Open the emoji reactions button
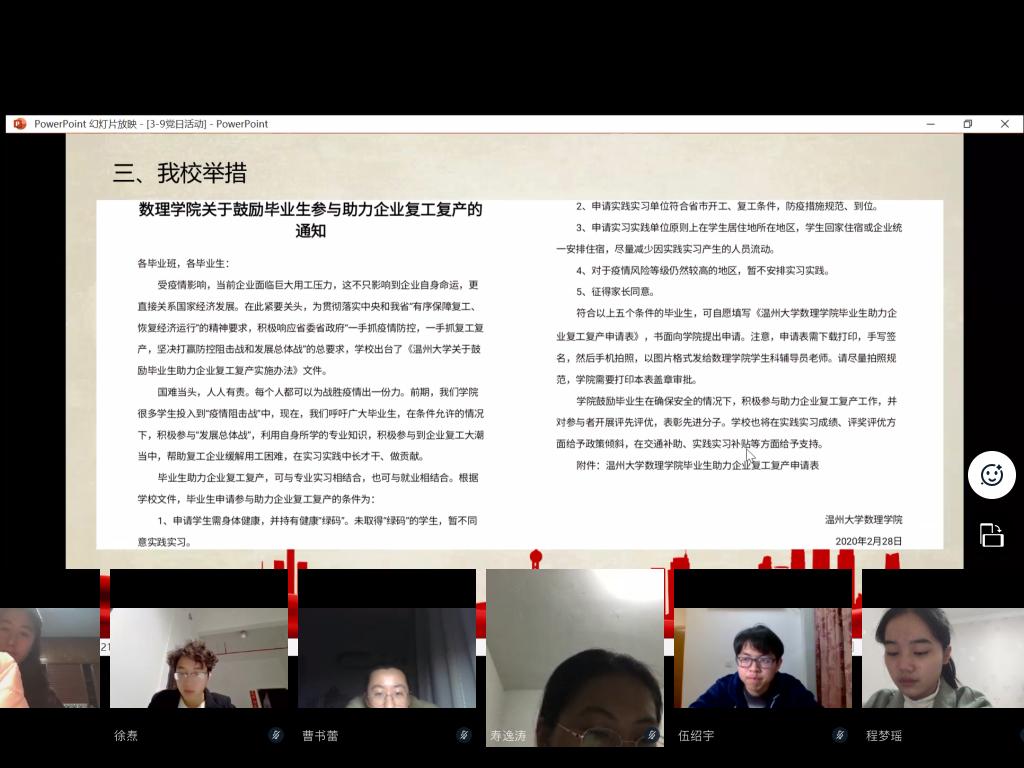 (991, 475)
